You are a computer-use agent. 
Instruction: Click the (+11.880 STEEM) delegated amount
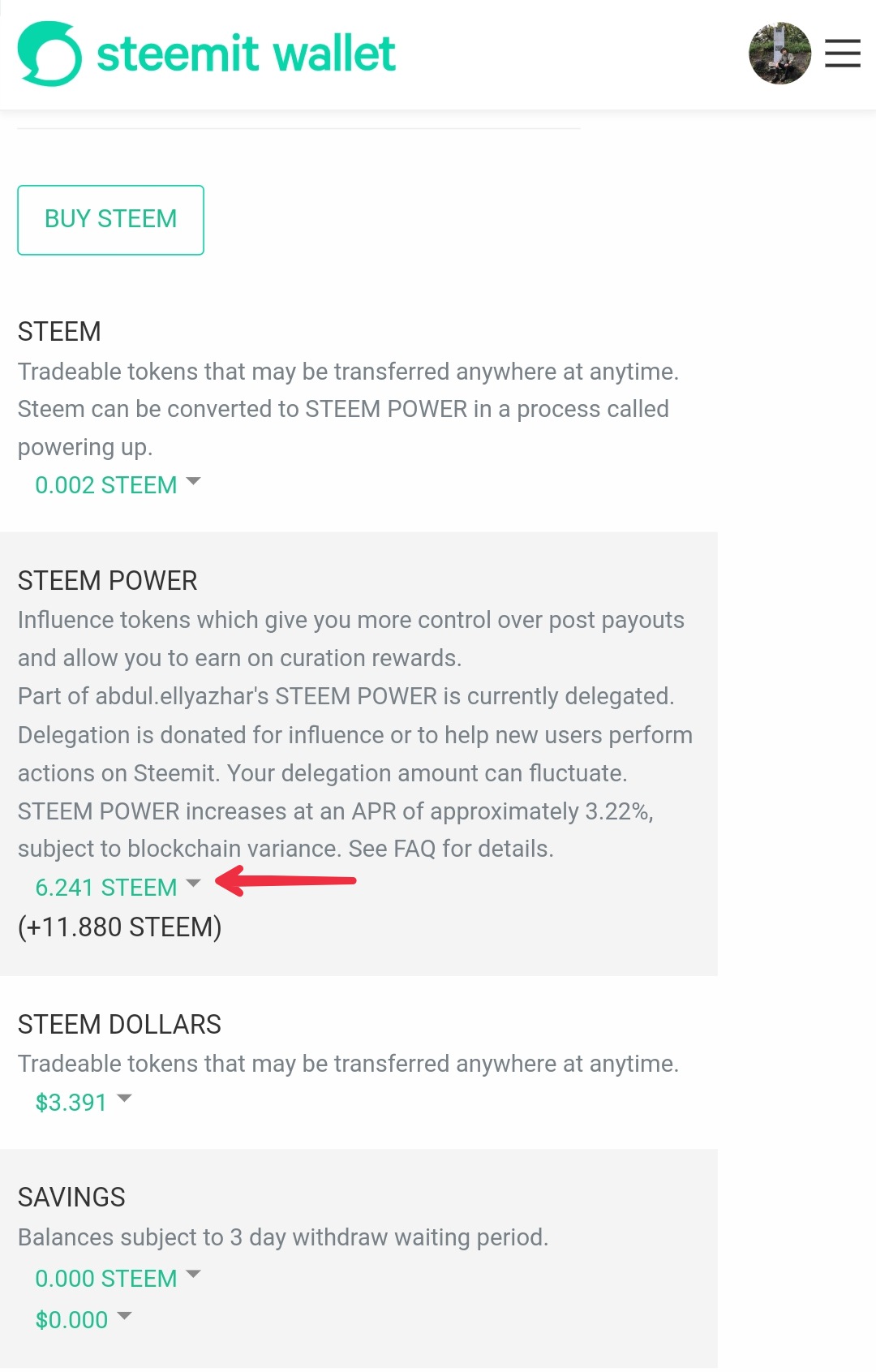120,927
